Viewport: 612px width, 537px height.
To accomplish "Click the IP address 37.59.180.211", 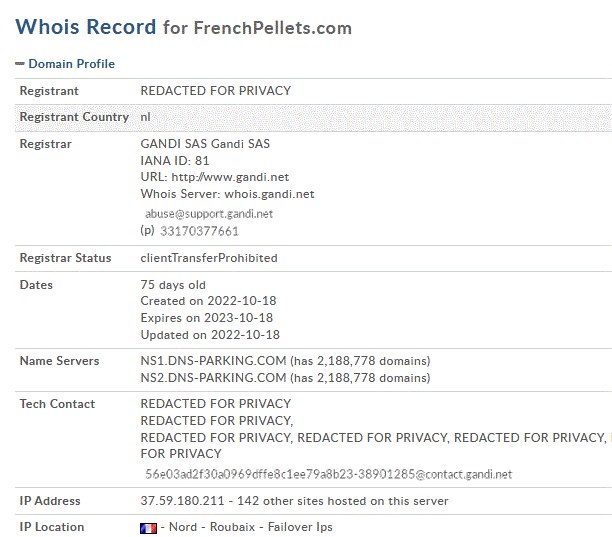I will 182,501.
